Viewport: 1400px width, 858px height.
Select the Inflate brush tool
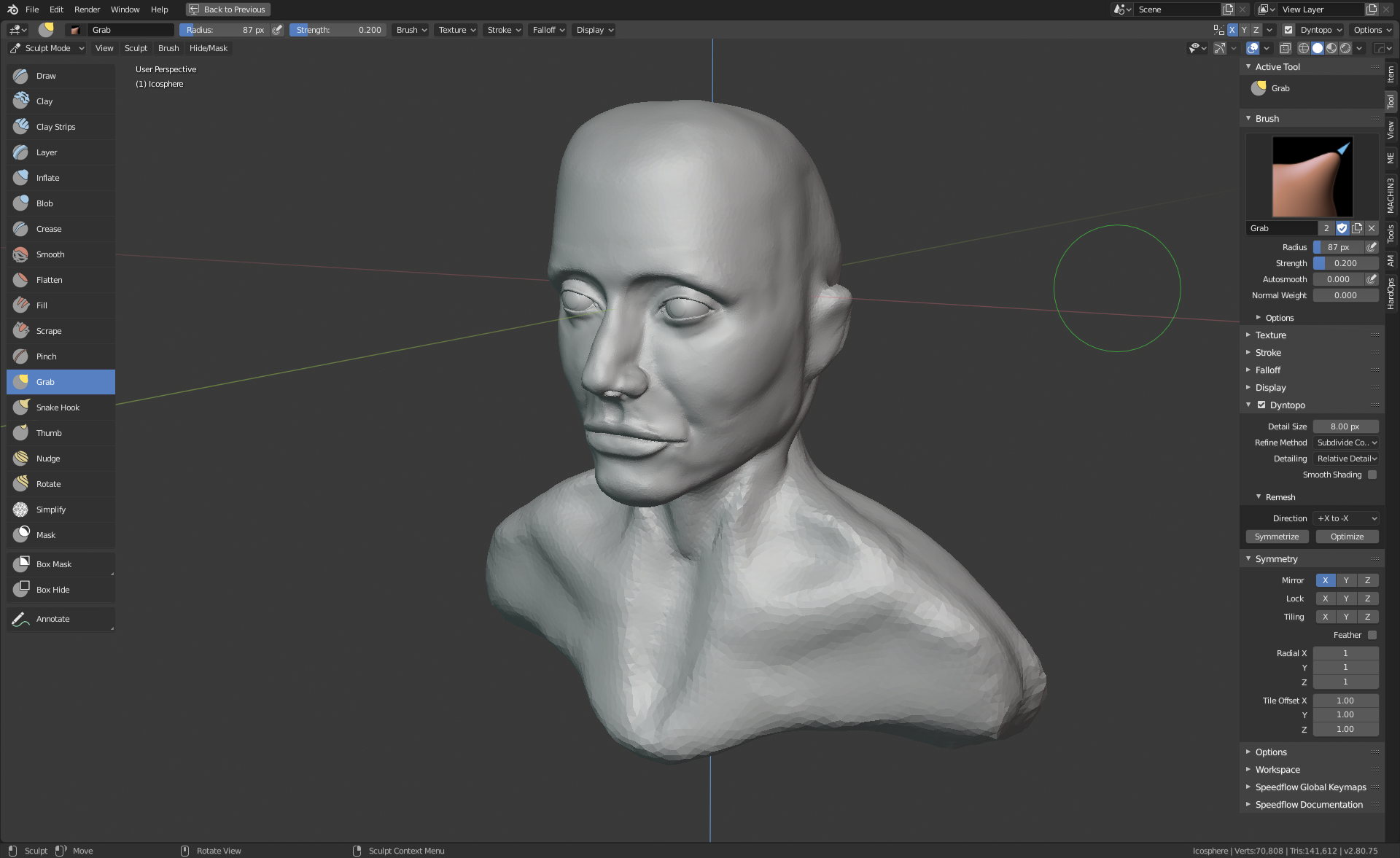click(48, 178)
